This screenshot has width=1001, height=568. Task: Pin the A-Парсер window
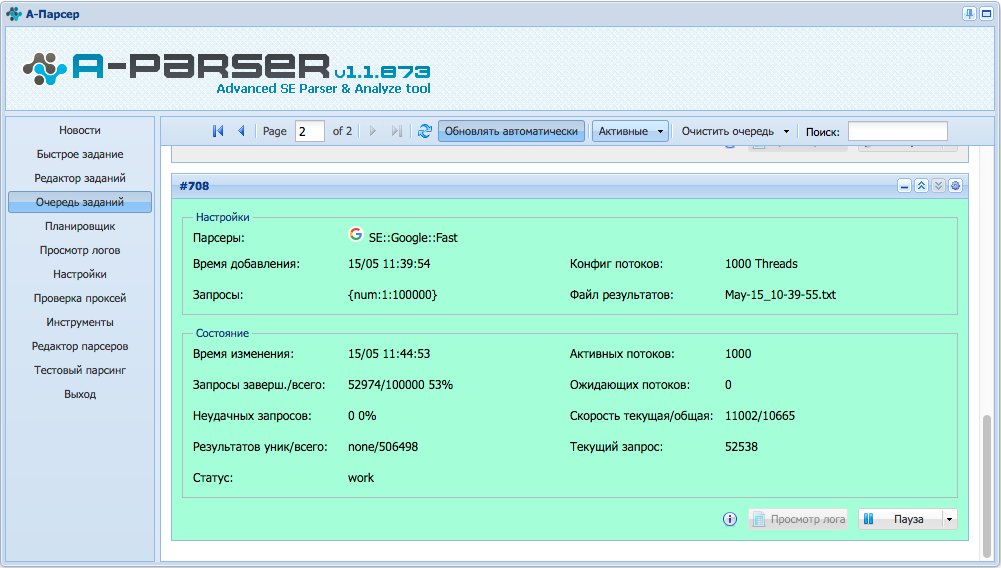[x=969, y=13]
